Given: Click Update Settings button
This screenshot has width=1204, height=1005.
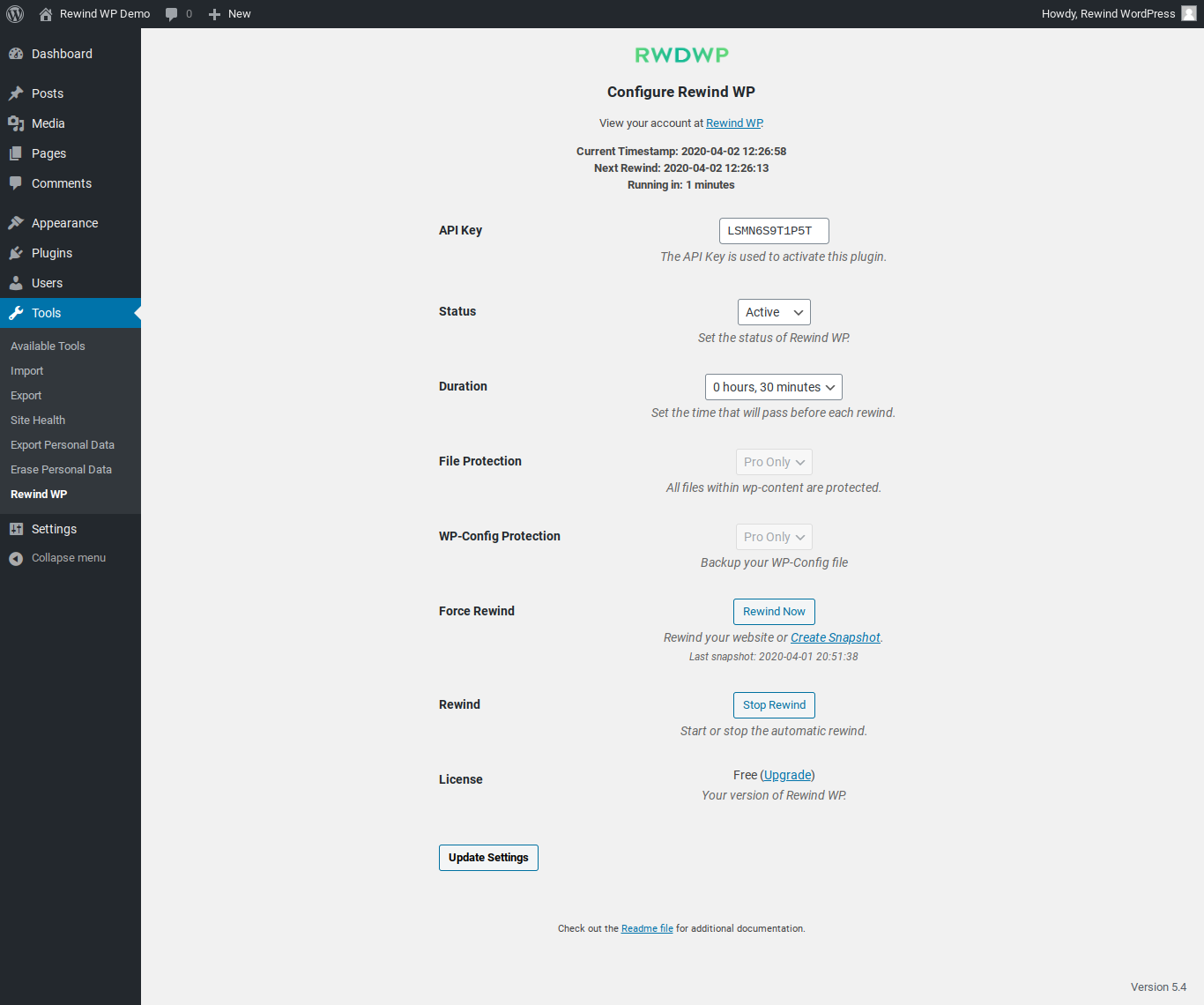Looking at the screenshot, I should point(488,858).
